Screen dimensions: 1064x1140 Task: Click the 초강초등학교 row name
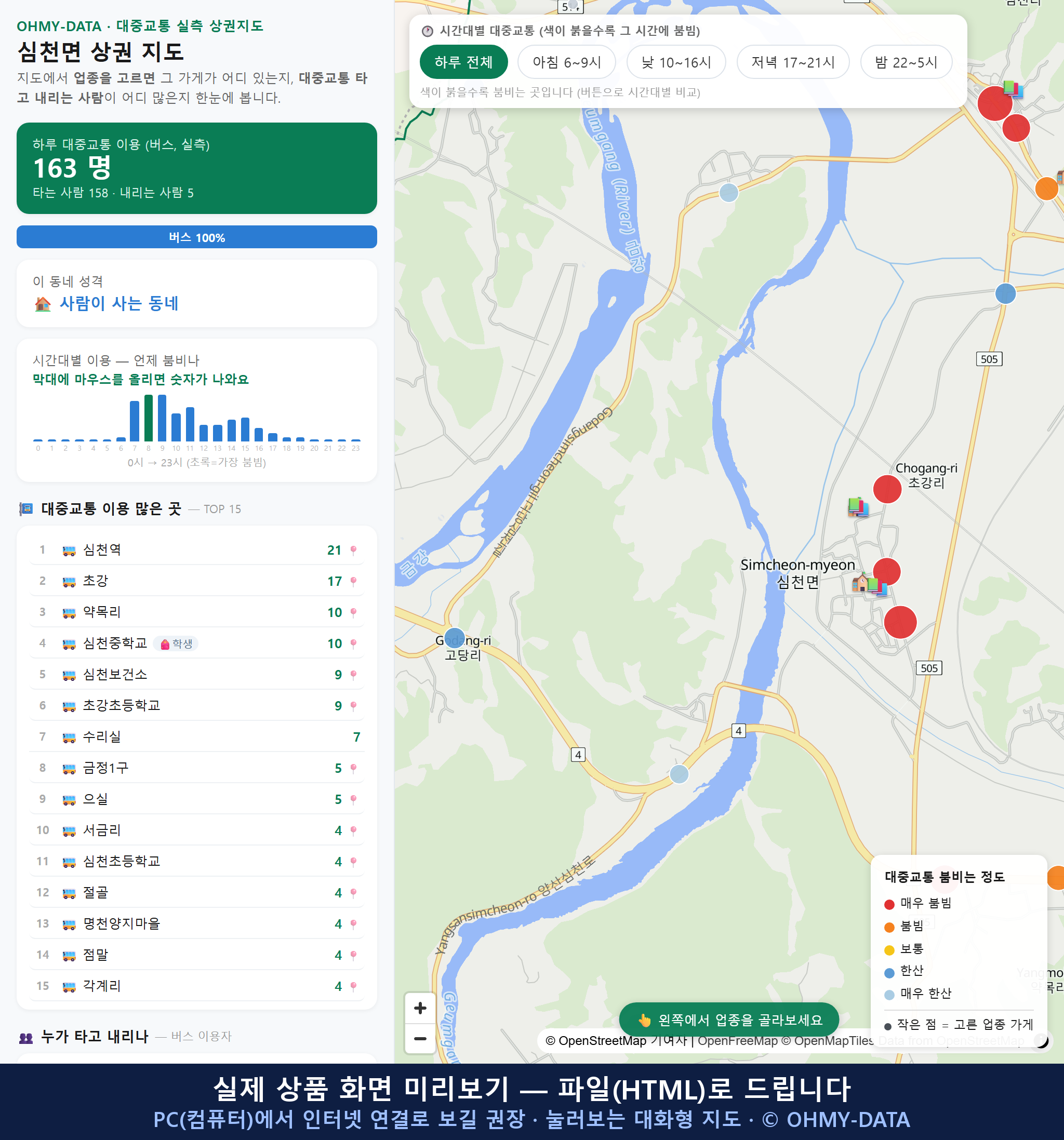pos(122,706)
